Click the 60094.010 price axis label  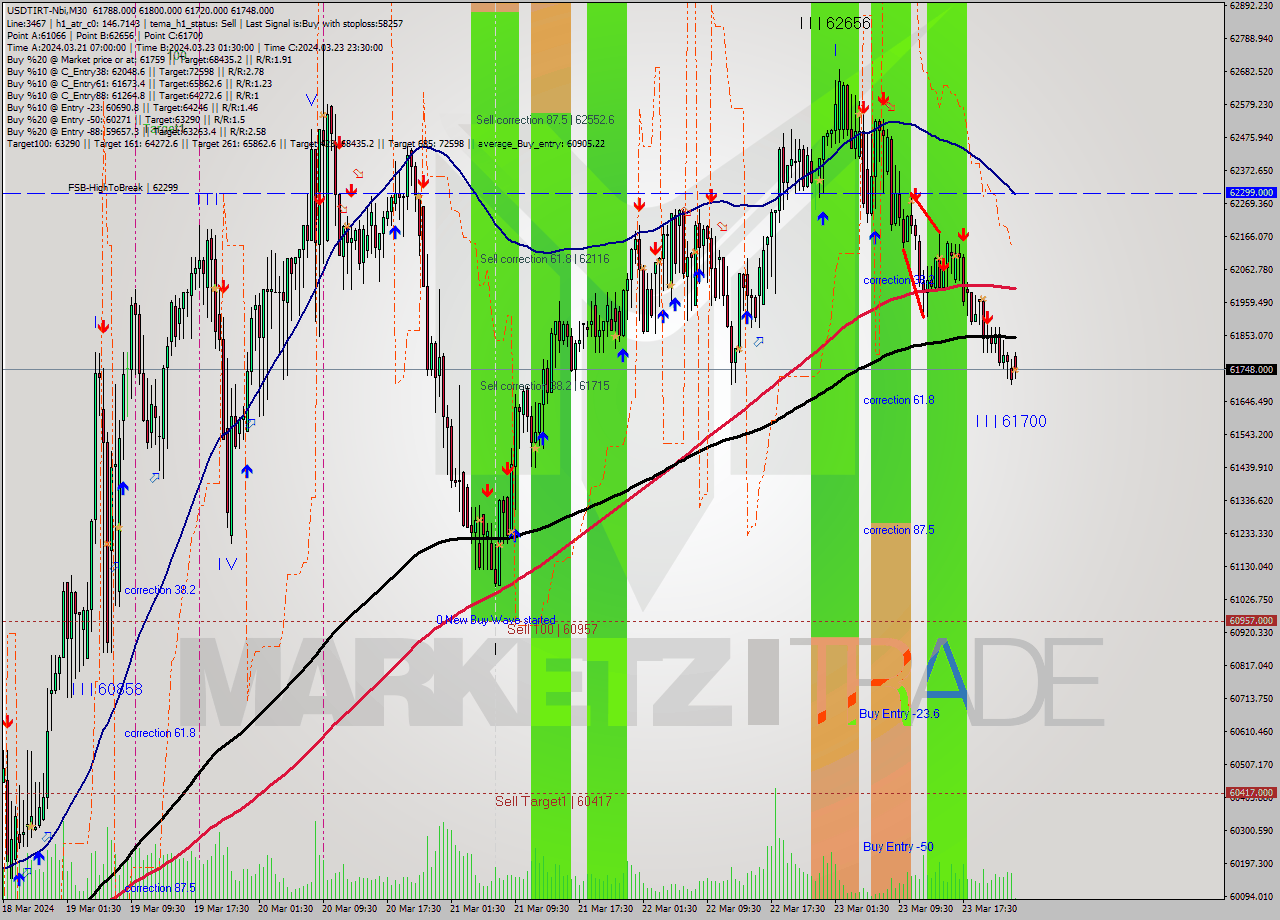point(1251,896)
